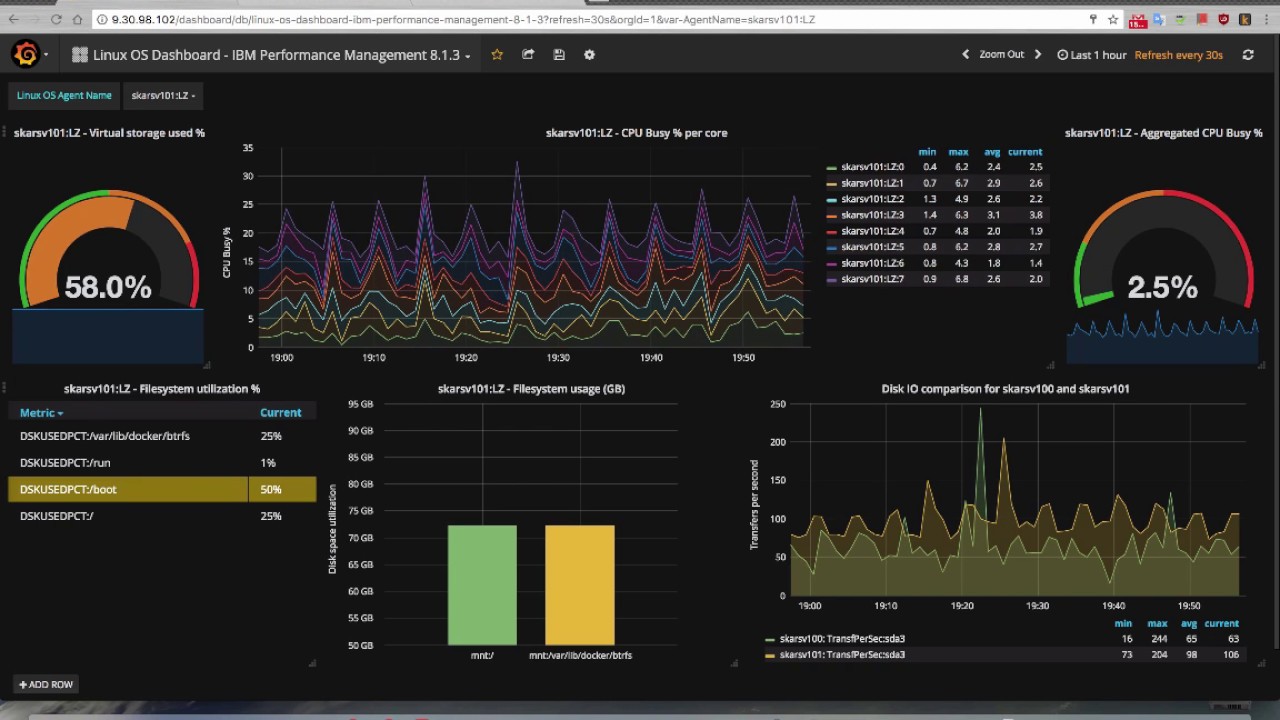1280x720 pixels.
Task: Toggle skarsv101:LZ:5 series in legend
Action: tap(872, 247)
